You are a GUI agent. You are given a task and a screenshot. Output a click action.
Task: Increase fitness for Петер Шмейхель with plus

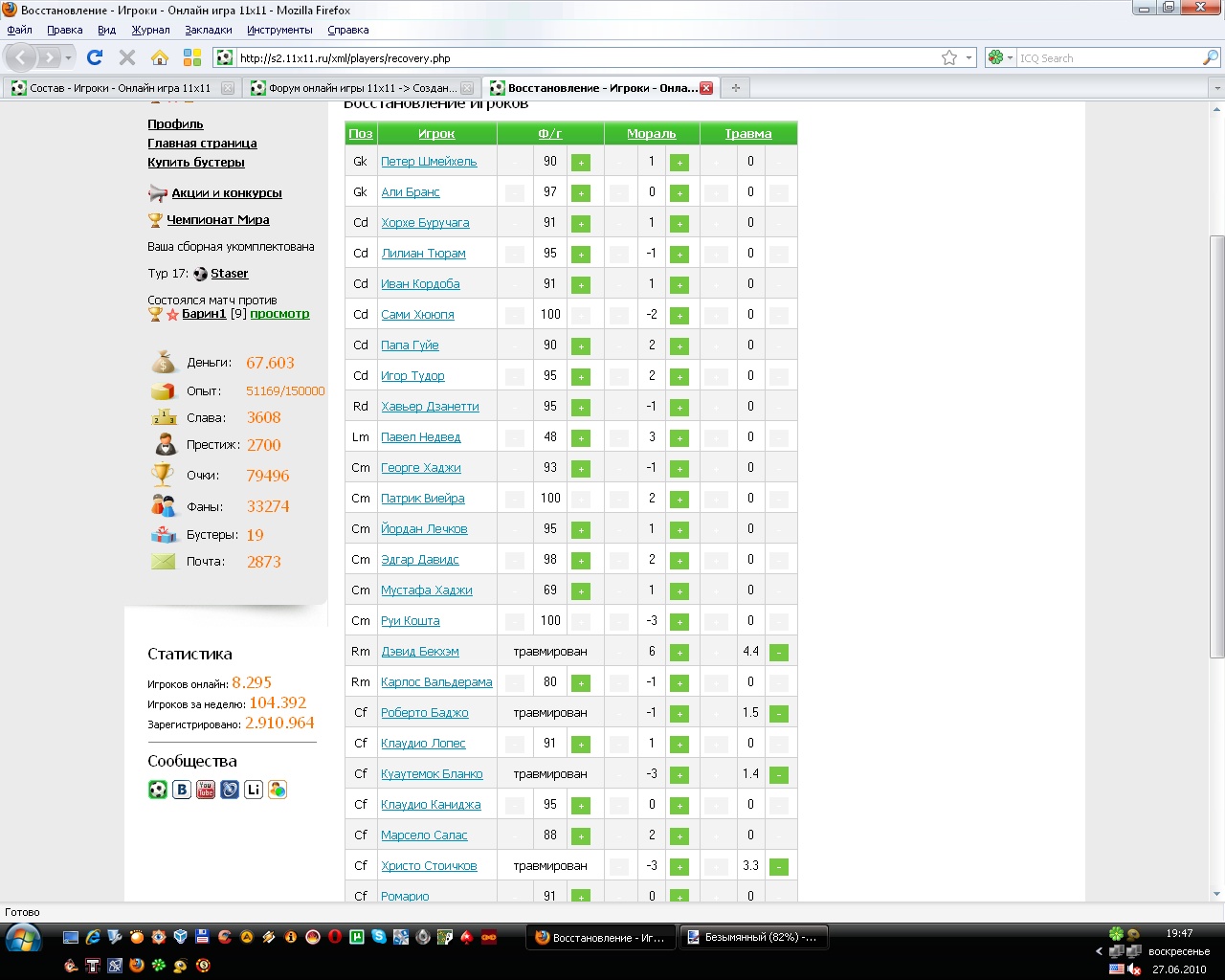coord(581,163)
